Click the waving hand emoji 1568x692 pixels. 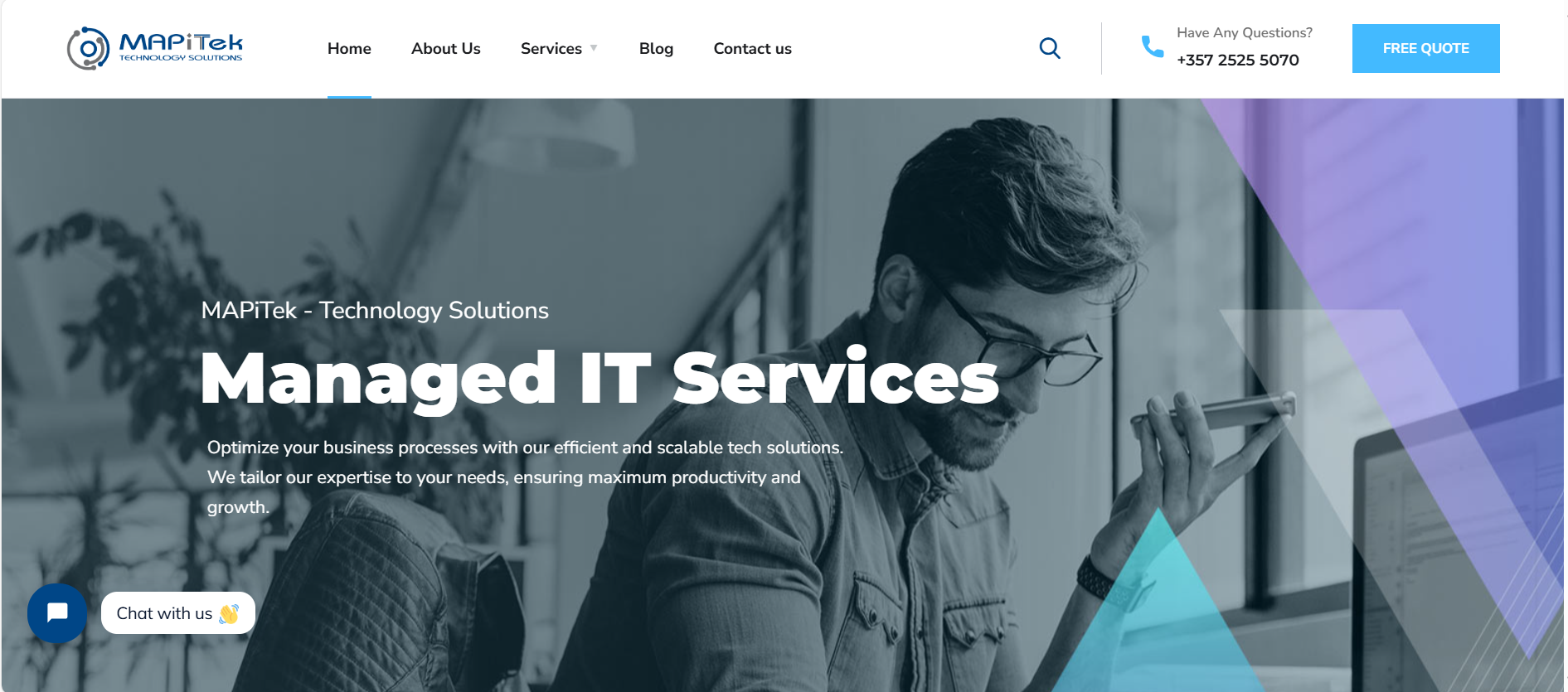click(229, 613)
